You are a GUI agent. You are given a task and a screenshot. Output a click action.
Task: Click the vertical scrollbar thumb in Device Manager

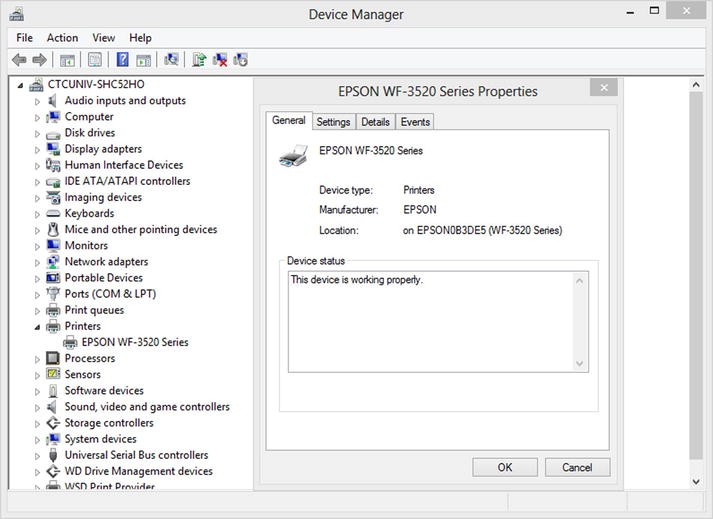(x=696, y=275)
